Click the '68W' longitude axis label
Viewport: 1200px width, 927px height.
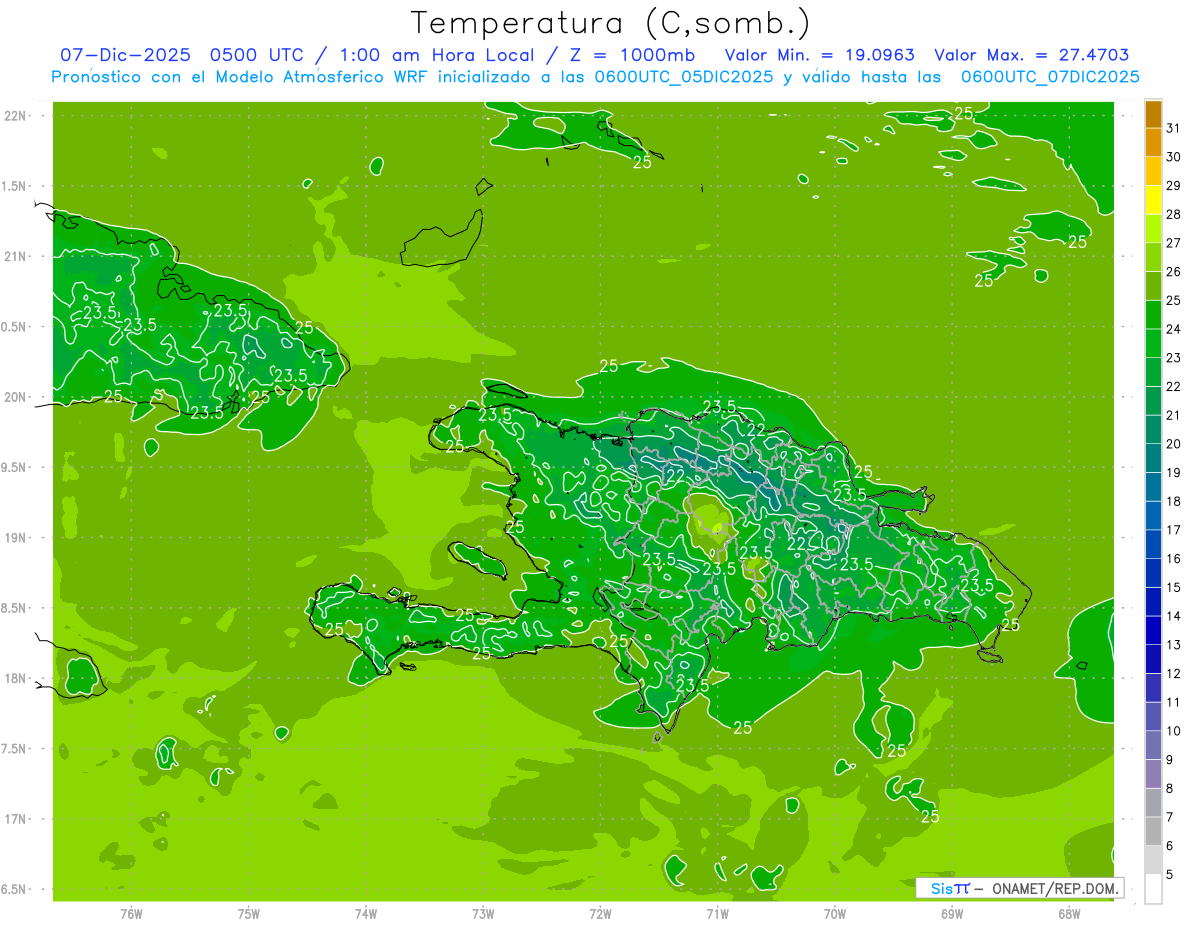pos(1069,914)
